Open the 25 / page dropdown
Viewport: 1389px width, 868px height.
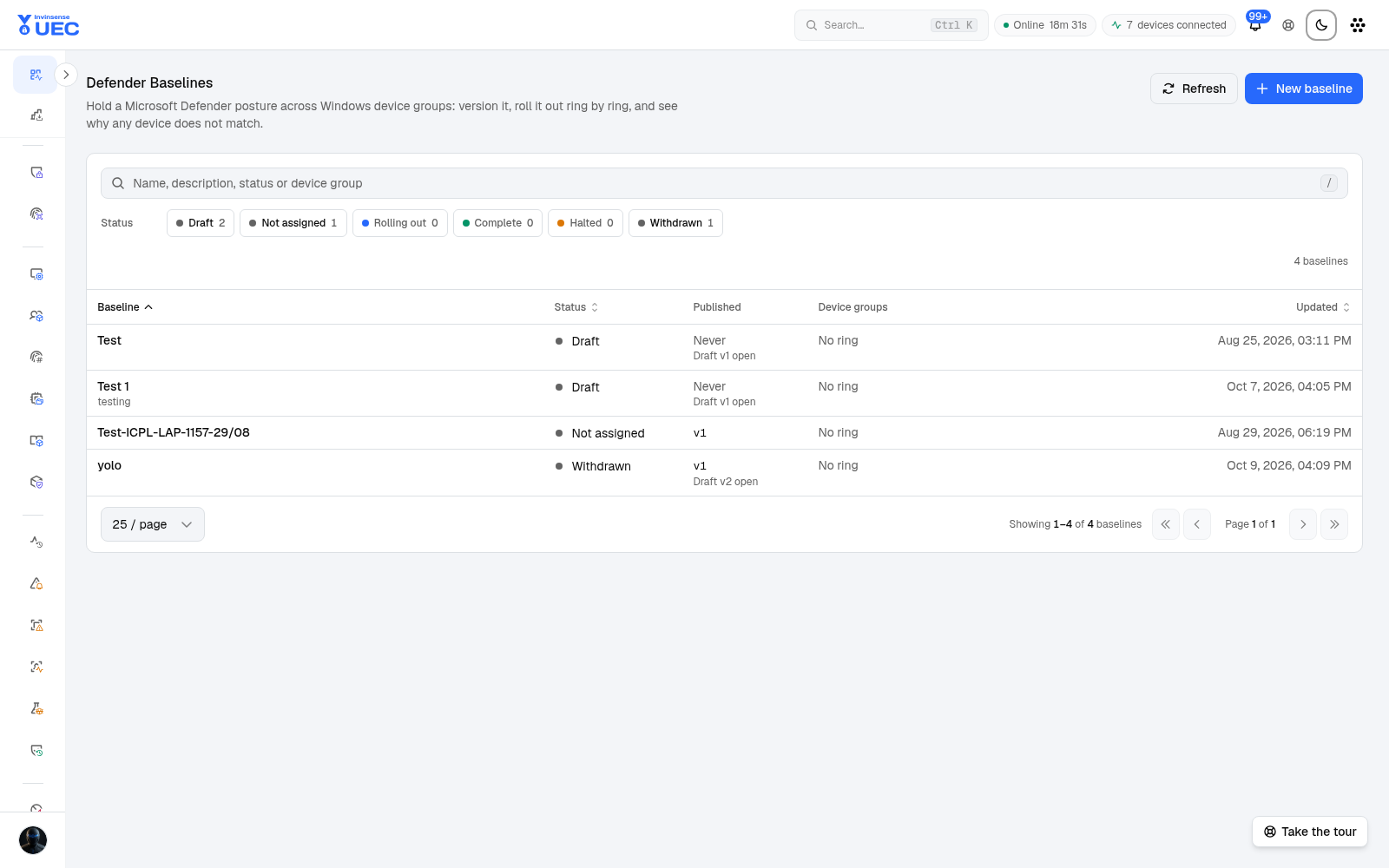click(153, 524)
